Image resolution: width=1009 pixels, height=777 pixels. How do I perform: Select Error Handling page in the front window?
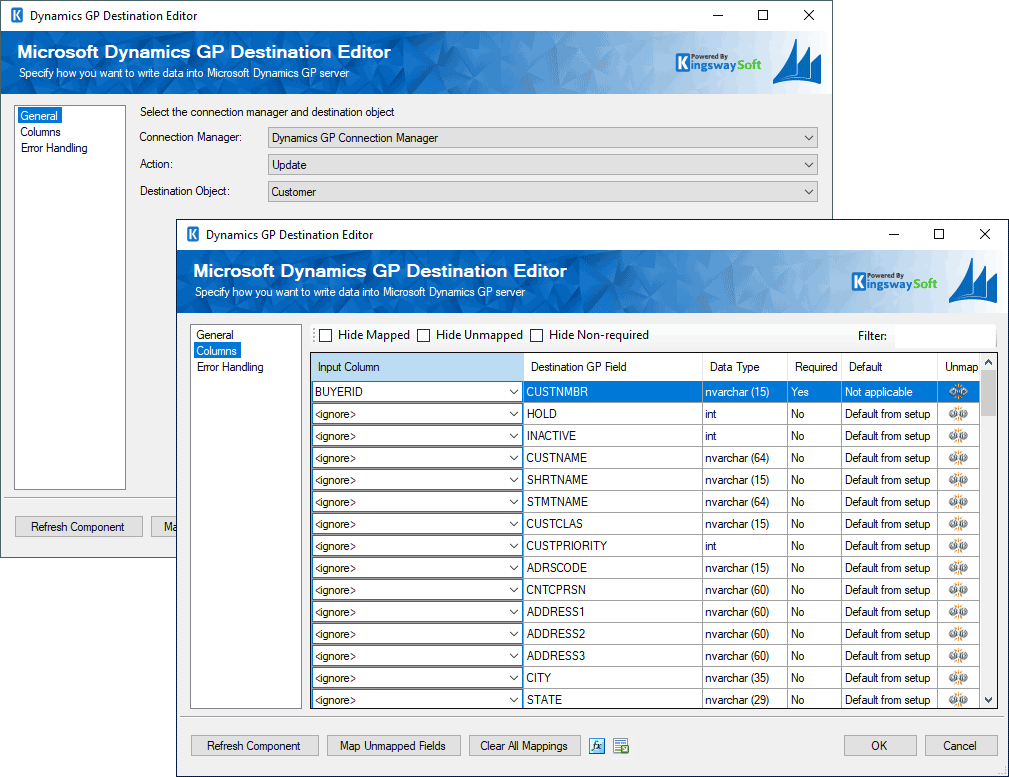point(230,367)
